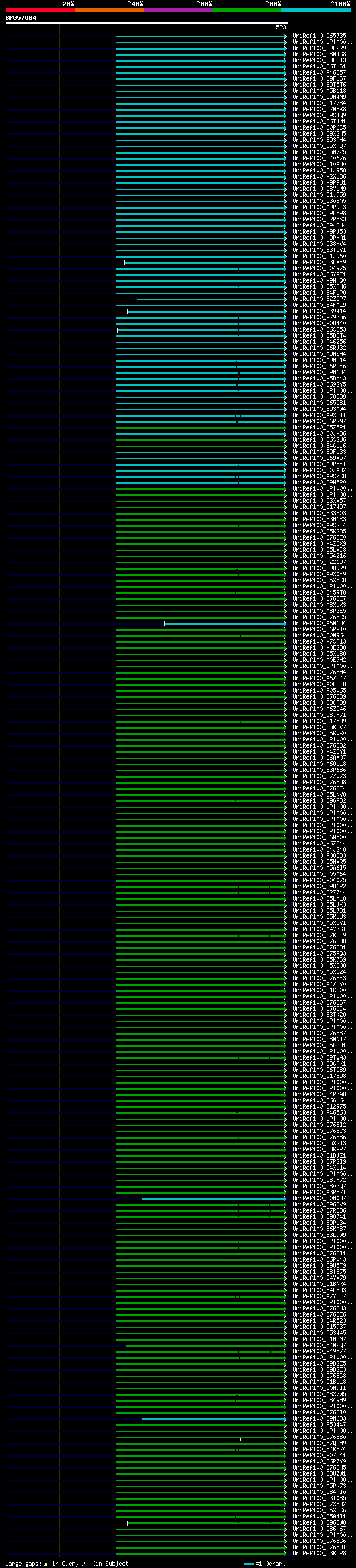Click hit name UniRef100_C1J958
Screen dimensions: 356x1568
pyautogui.click(x=319, y=170)
